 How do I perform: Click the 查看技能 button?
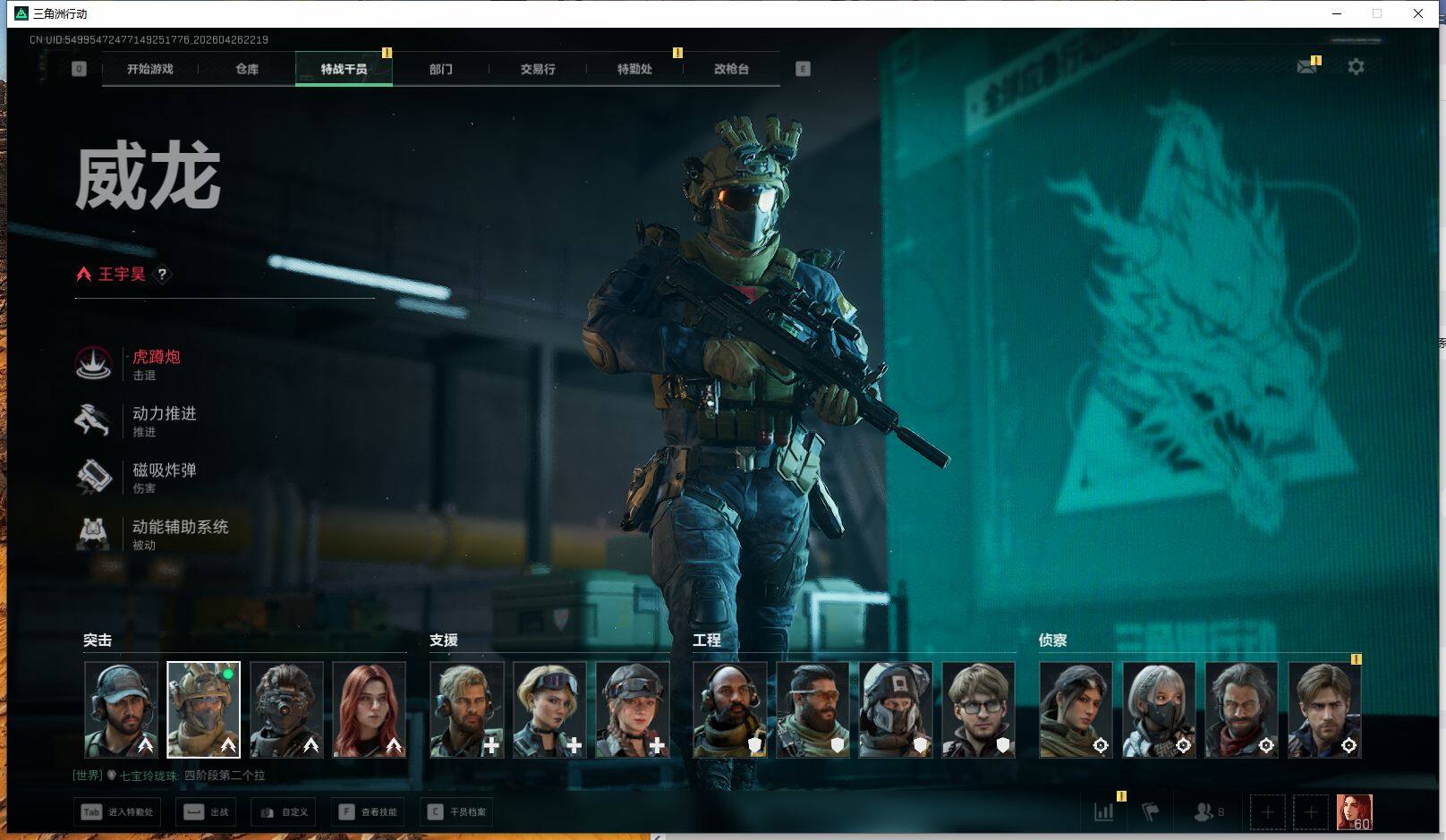pos(369,812)
